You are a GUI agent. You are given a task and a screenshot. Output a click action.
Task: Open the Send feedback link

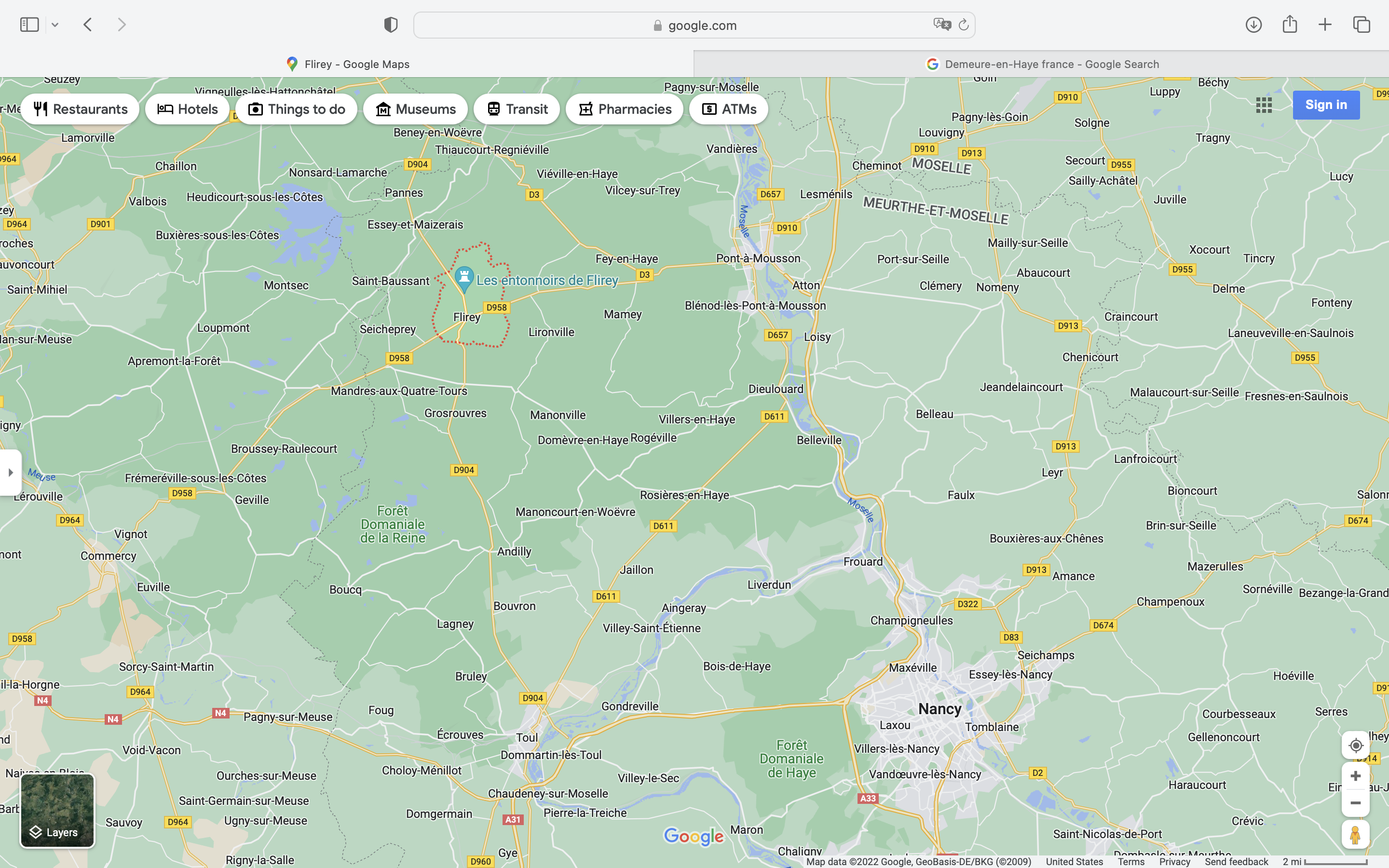click(1236, 862)
